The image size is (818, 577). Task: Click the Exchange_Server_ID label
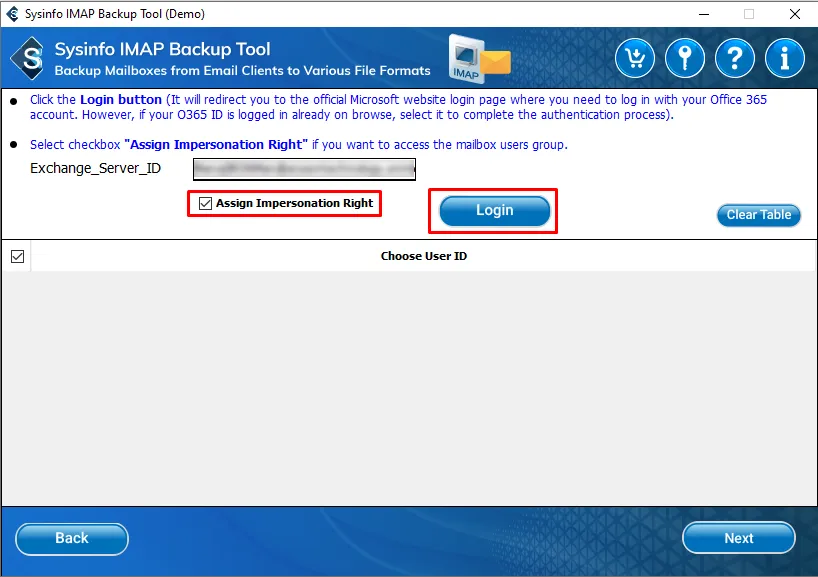(95, 168)
